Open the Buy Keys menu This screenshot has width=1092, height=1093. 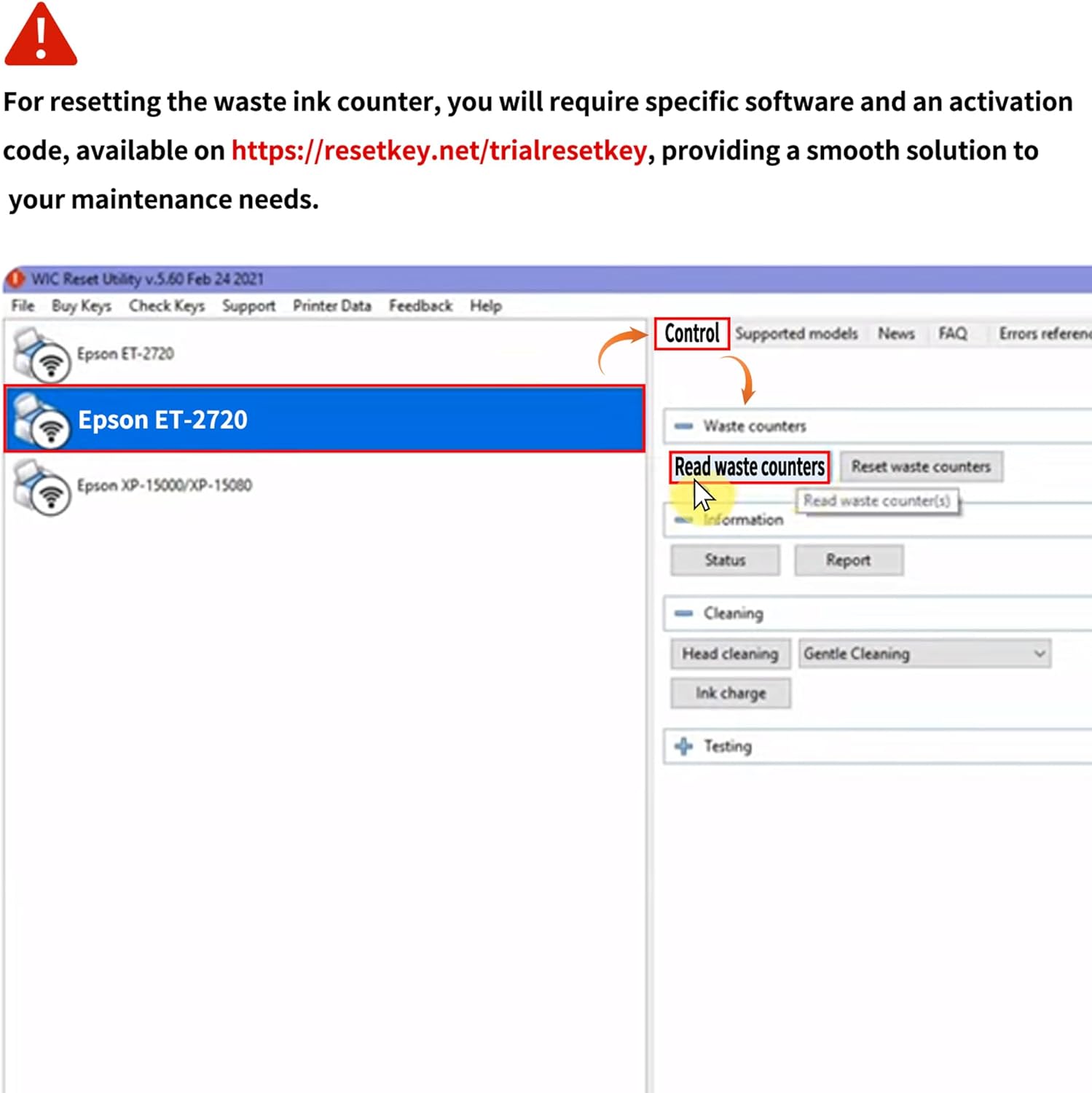pos(82,306)
